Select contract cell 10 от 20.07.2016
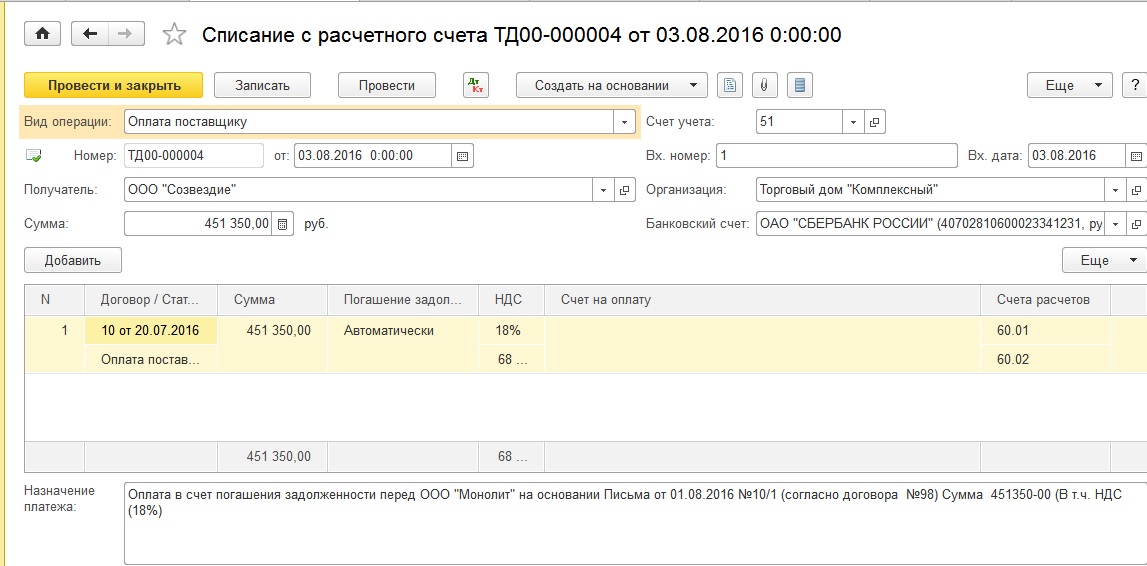The image size is (1147, 566). (151, 331)
